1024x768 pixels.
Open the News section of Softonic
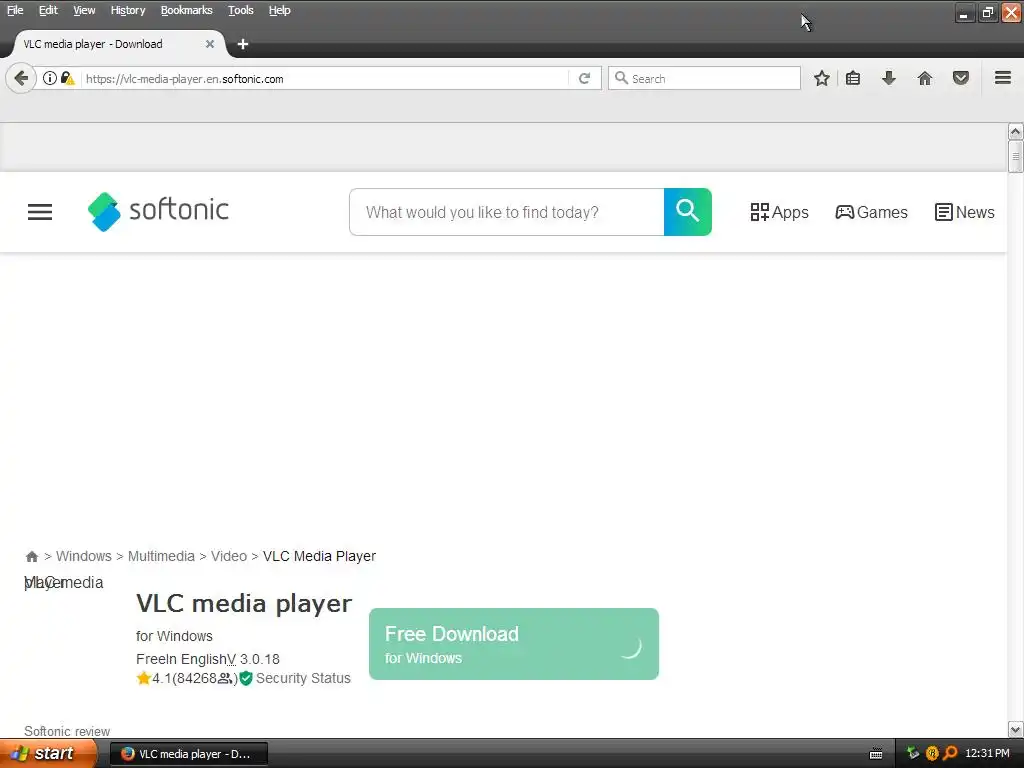tap(965, 212)
